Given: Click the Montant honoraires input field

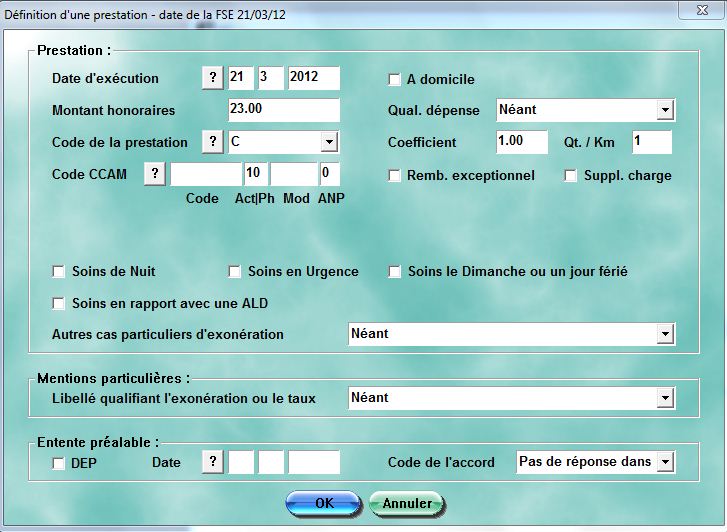Looking at the screenshot, I should point(284,110).
